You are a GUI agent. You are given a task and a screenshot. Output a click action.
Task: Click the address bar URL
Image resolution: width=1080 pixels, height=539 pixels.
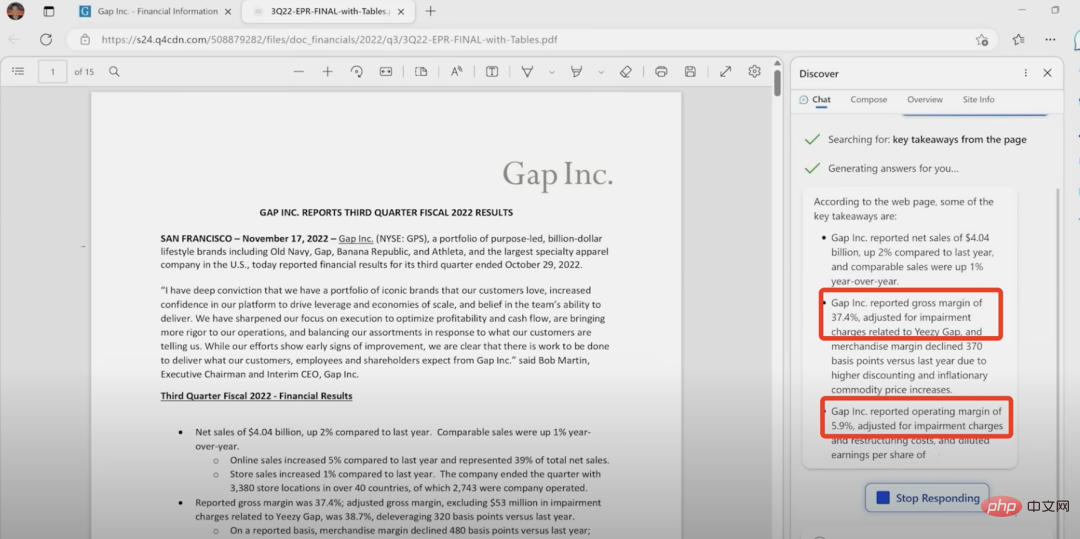coord(329,40)
